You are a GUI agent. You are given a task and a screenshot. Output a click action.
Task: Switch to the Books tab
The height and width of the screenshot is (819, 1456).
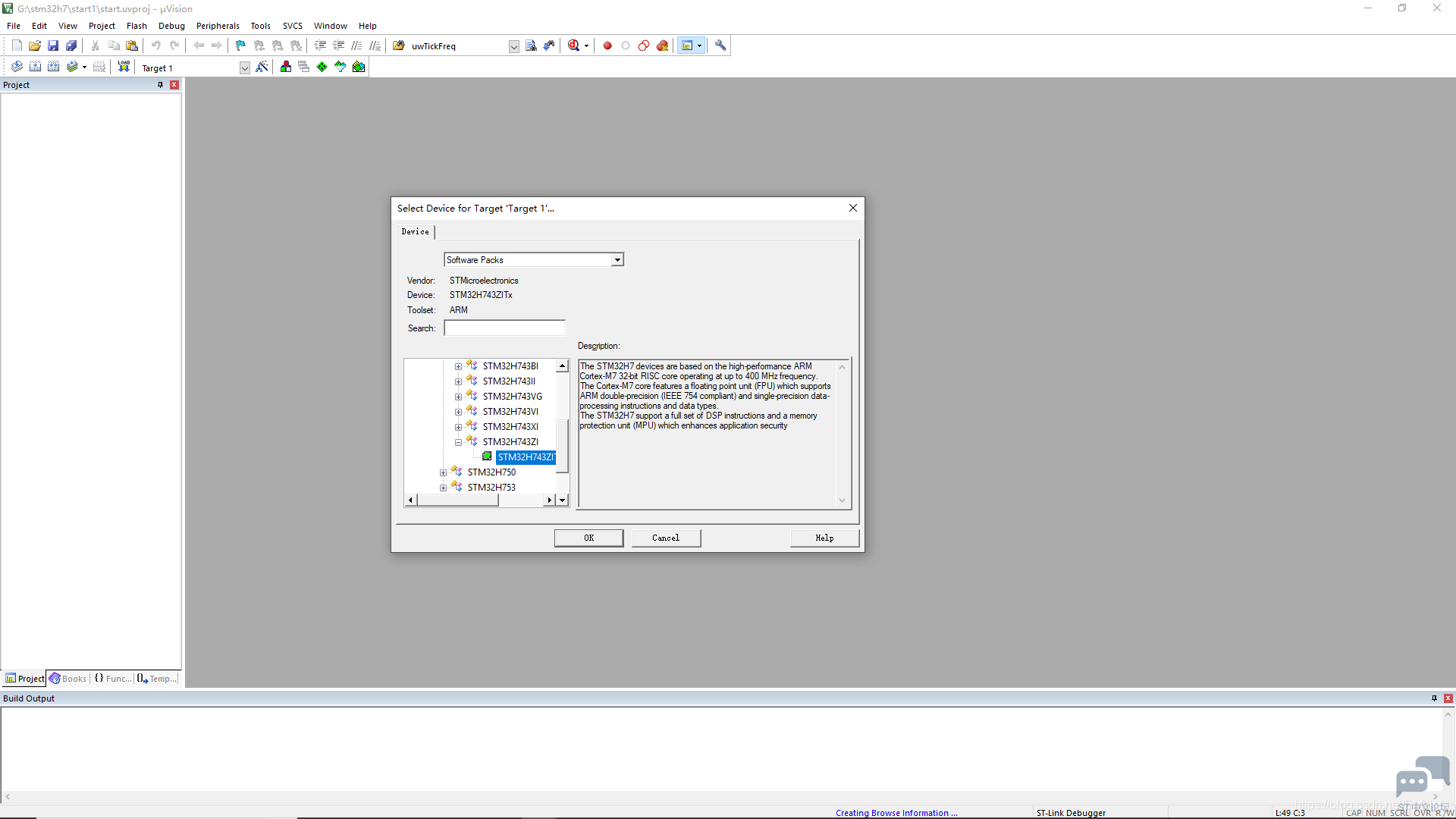68,679
